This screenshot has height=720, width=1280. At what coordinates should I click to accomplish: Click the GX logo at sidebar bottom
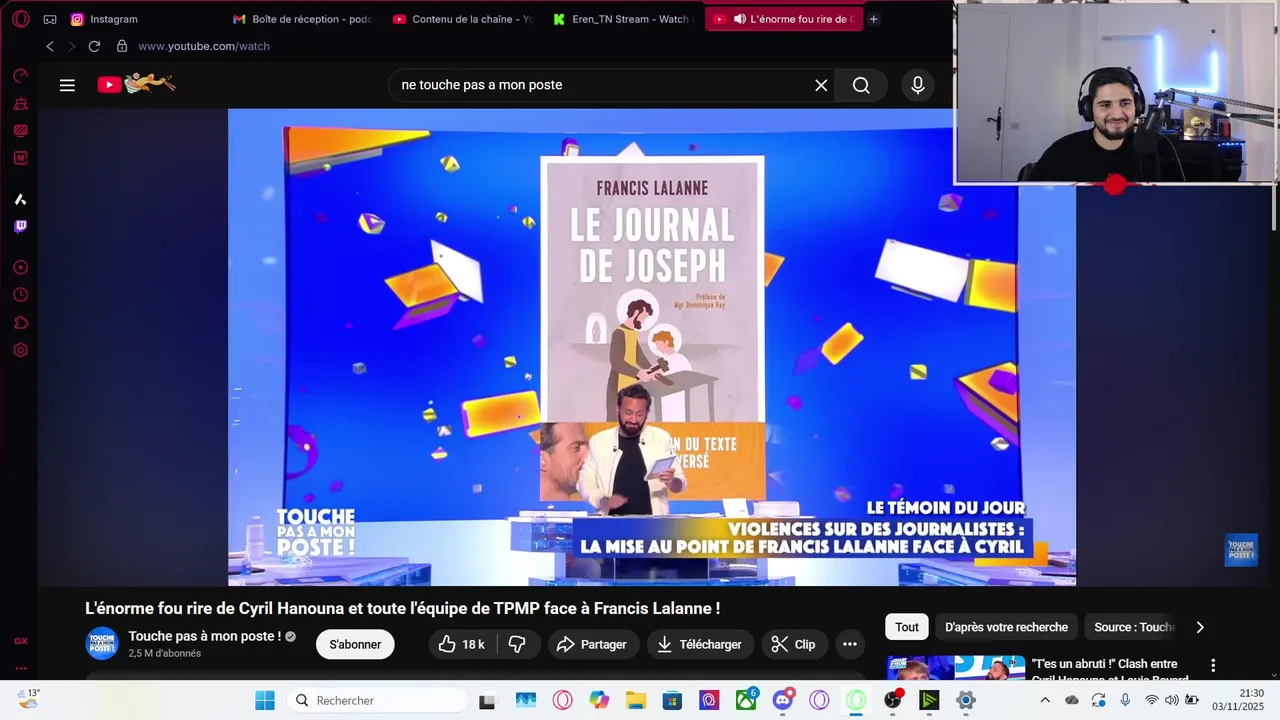(21, 641)
